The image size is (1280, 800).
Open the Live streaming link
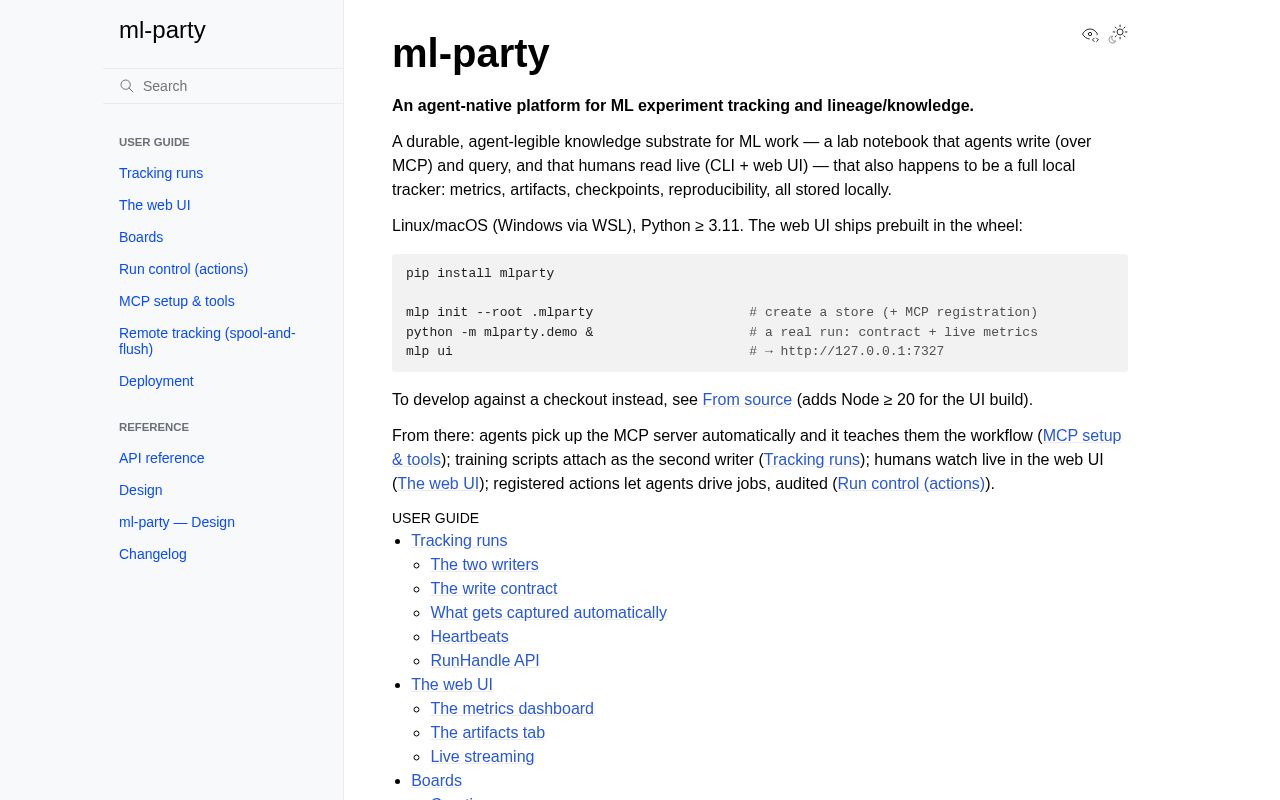pyautogui.click(x=482, y=757)
